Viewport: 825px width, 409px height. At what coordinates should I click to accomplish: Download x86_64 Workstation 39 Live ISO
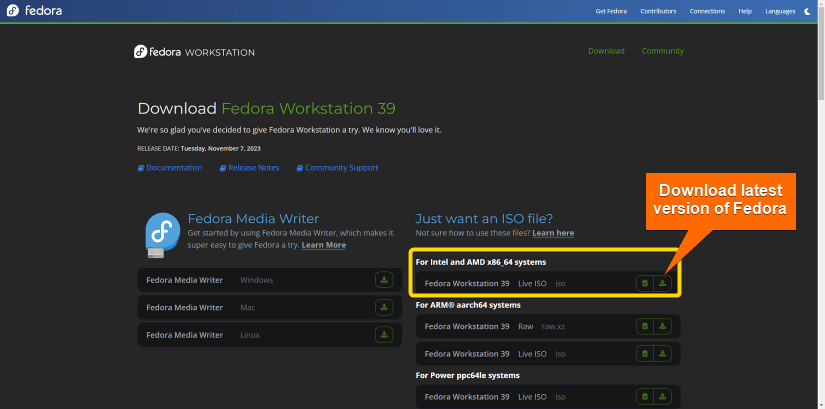[662, 283]
